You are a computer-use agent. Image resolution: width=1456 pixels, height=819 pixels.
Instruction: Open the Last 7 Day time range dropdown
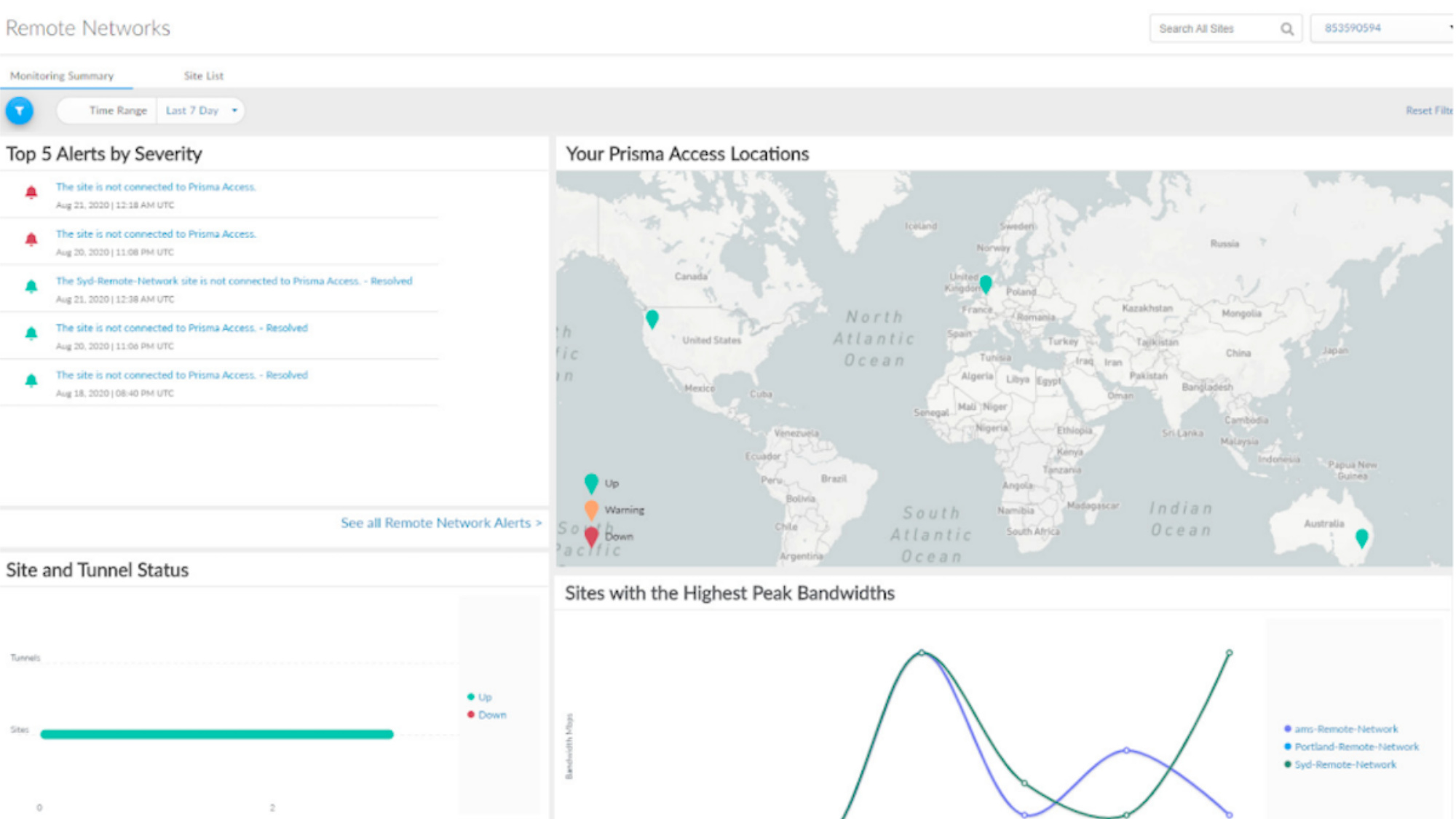point(200,110)
